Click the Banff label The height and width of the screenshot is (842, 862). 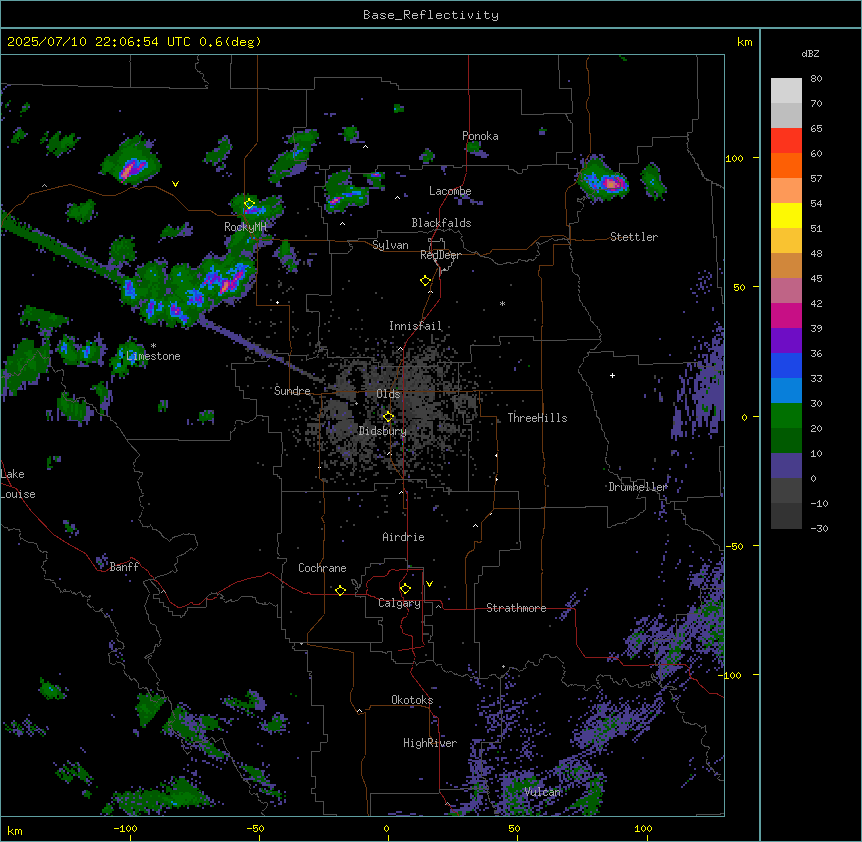tap(124, 567)
